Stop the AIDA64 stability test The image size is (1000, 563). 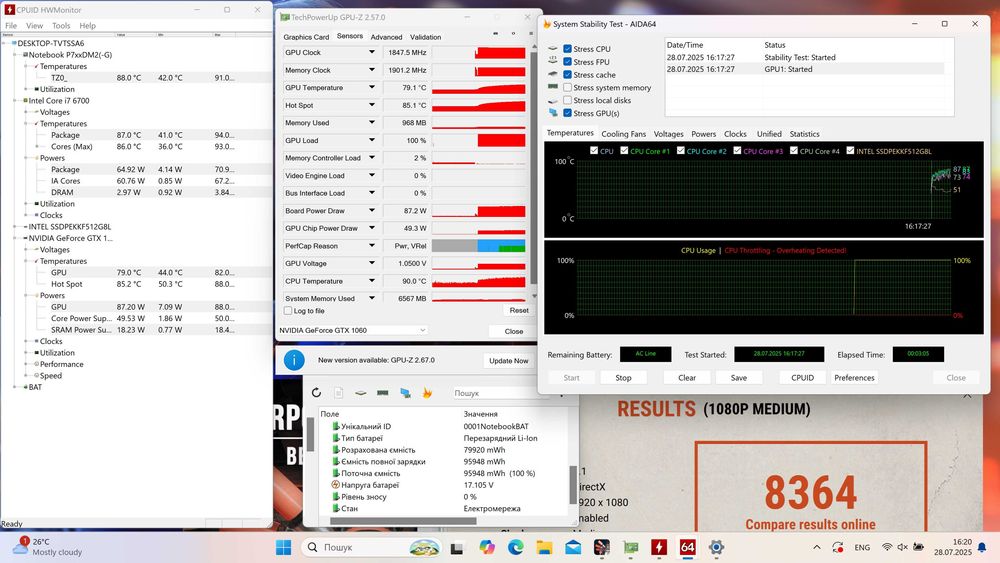tap(623, 377)
